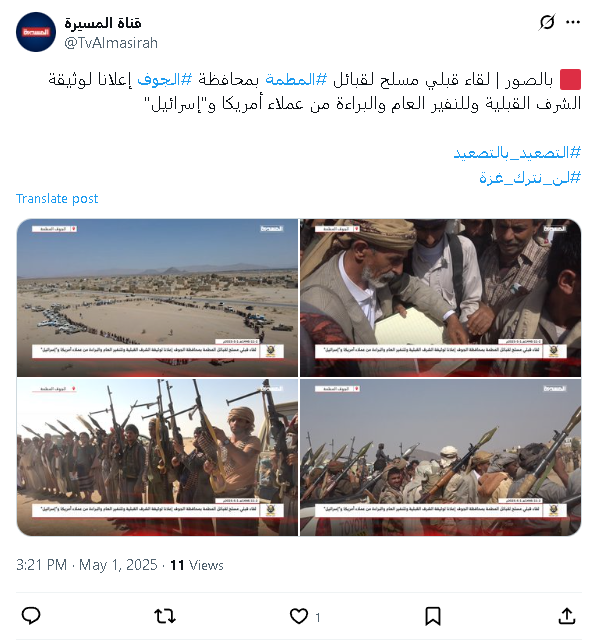Open the قناة المسيرة display name
Image resolution: width=598 pixels, height=640 pixels.
pos(103,23)
